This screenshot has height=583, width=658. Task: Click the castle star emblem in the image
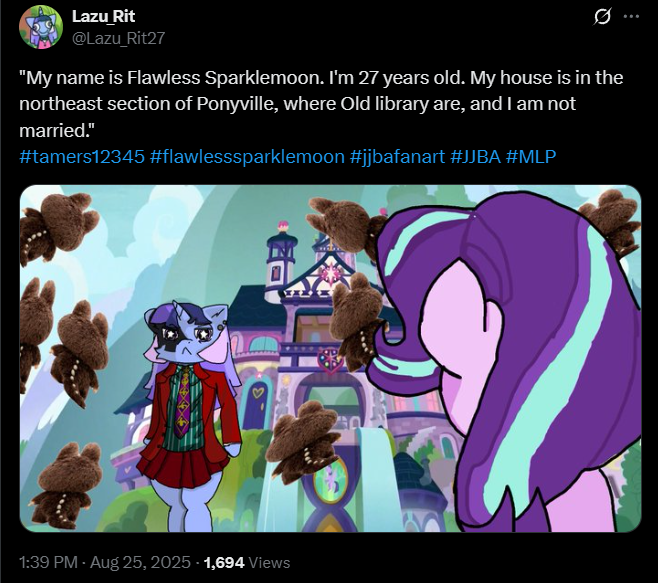pyautogui.click(x=331, y=271)
